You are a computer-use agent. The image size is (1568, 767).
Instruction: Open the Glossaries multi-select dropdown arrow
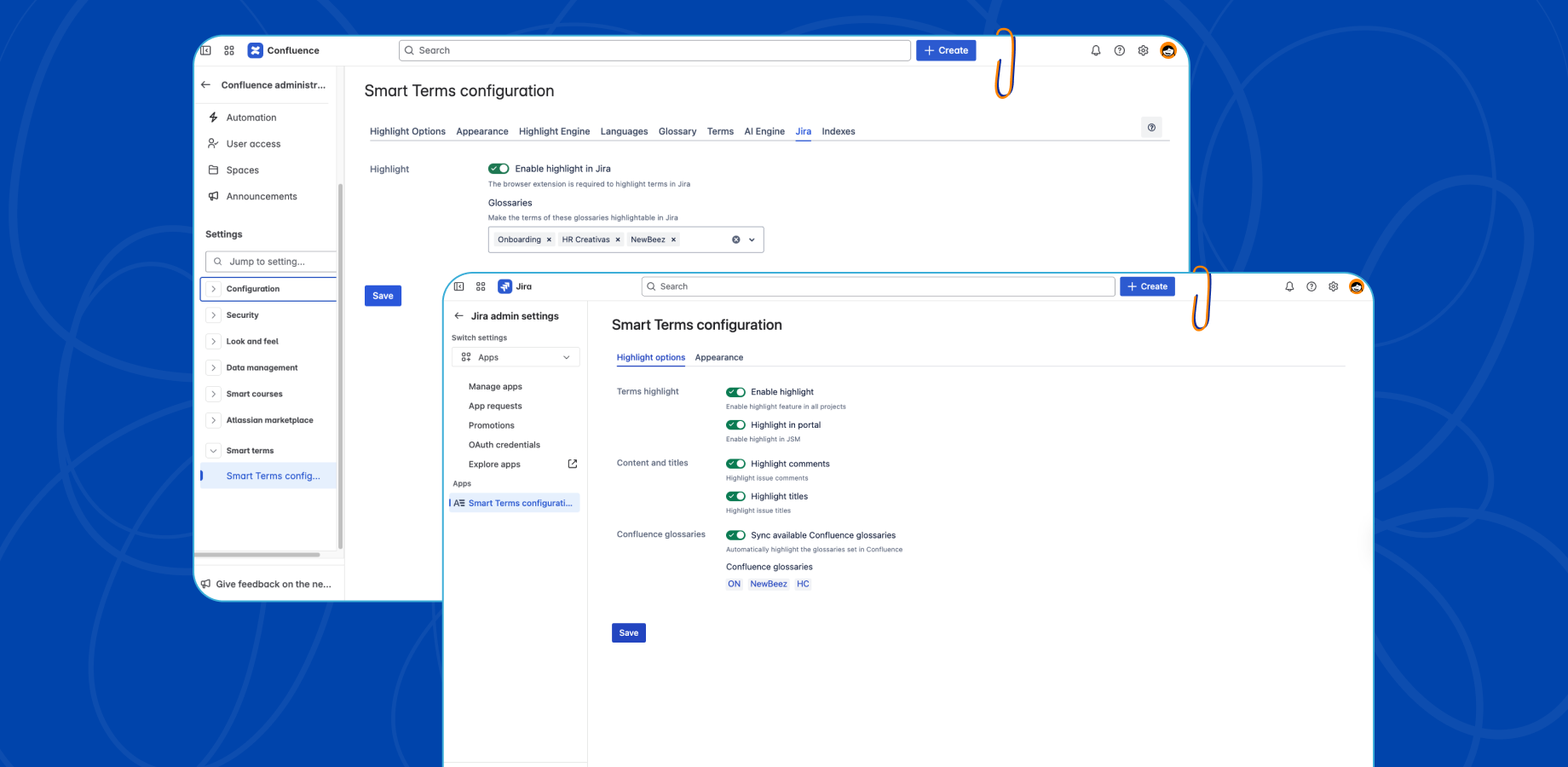point(752,239)
